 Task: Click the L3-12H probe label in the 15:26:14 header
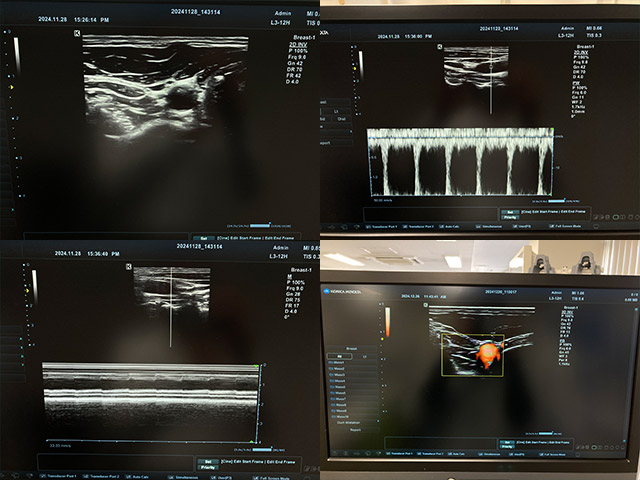point(280,22)
